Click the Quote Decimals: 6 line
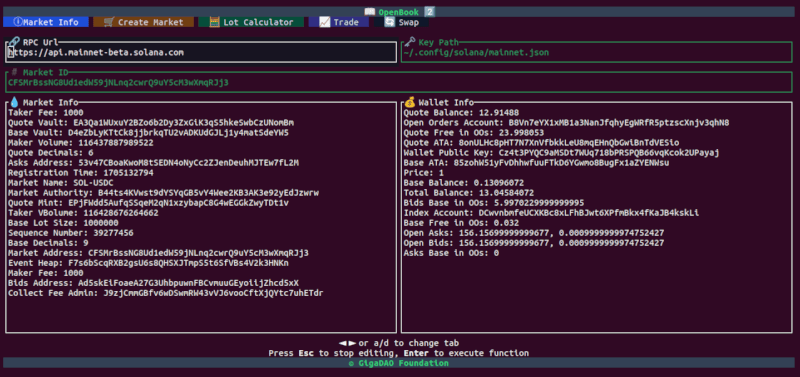800x377 pixels. click(x=51, y=153)
